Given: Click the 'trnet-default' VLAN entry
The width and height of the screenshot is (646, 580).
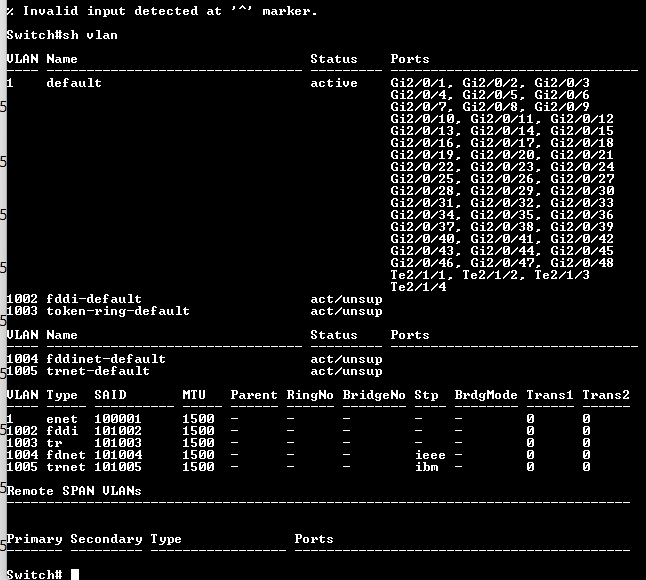Looking at the screenshot, I should coord(97,371).
